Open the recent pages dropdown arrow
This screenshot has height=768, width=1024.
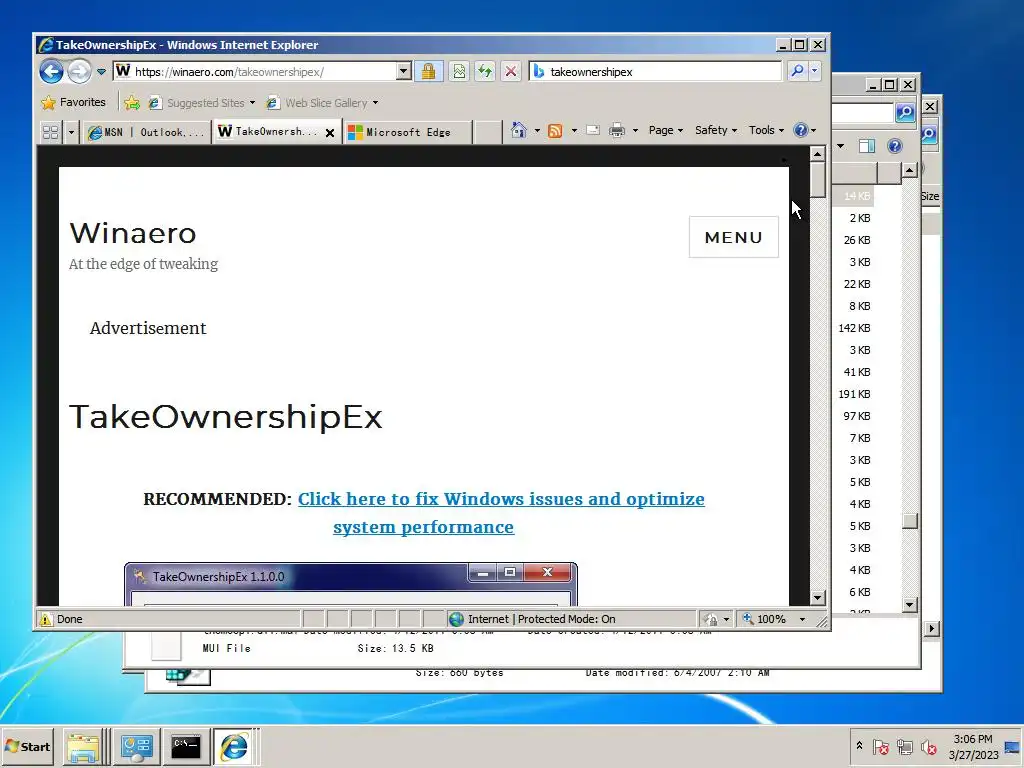(101, 72)
